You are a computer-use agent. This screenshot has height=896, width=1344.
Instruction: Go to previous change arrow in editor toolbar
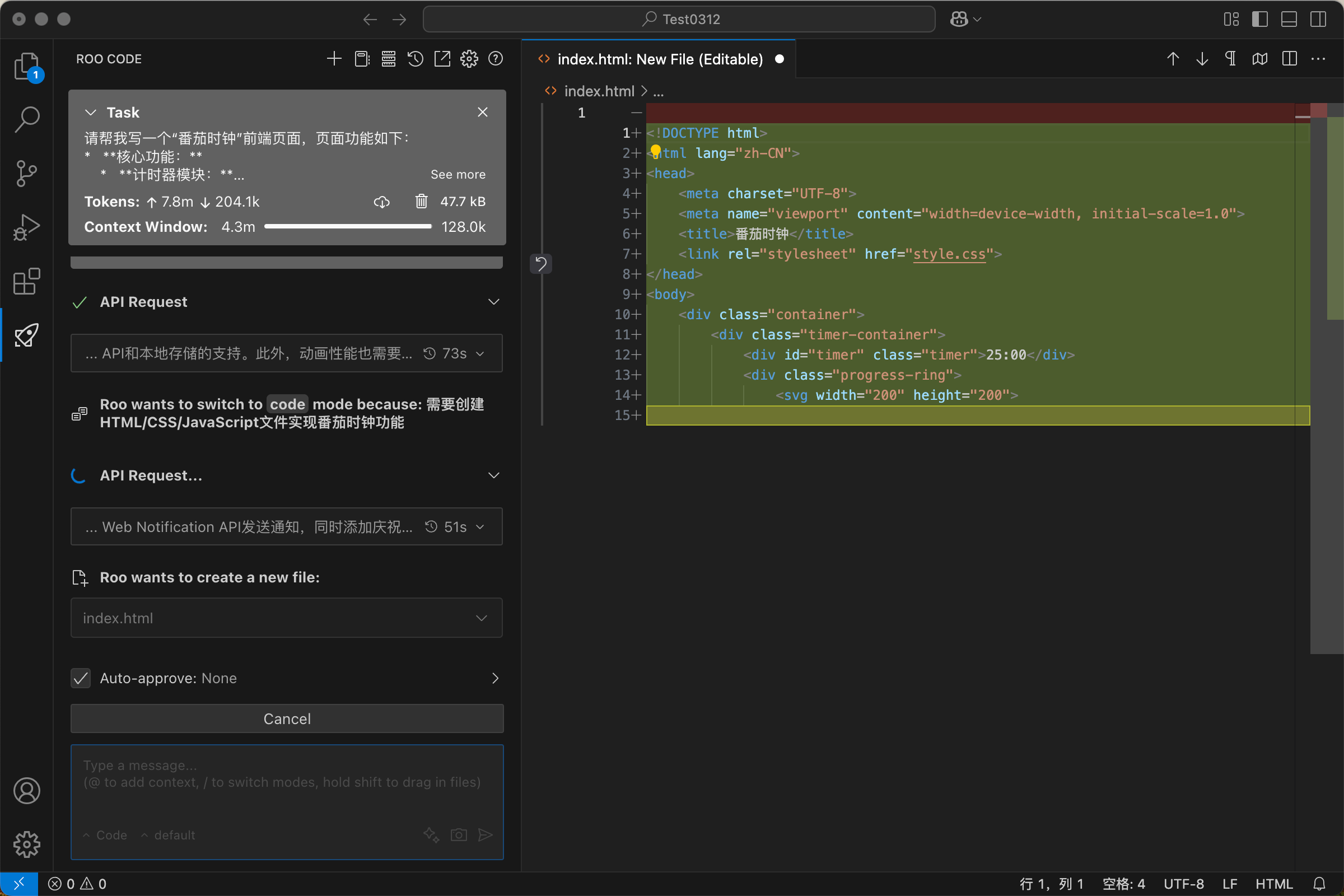(x=1173, y=59)
